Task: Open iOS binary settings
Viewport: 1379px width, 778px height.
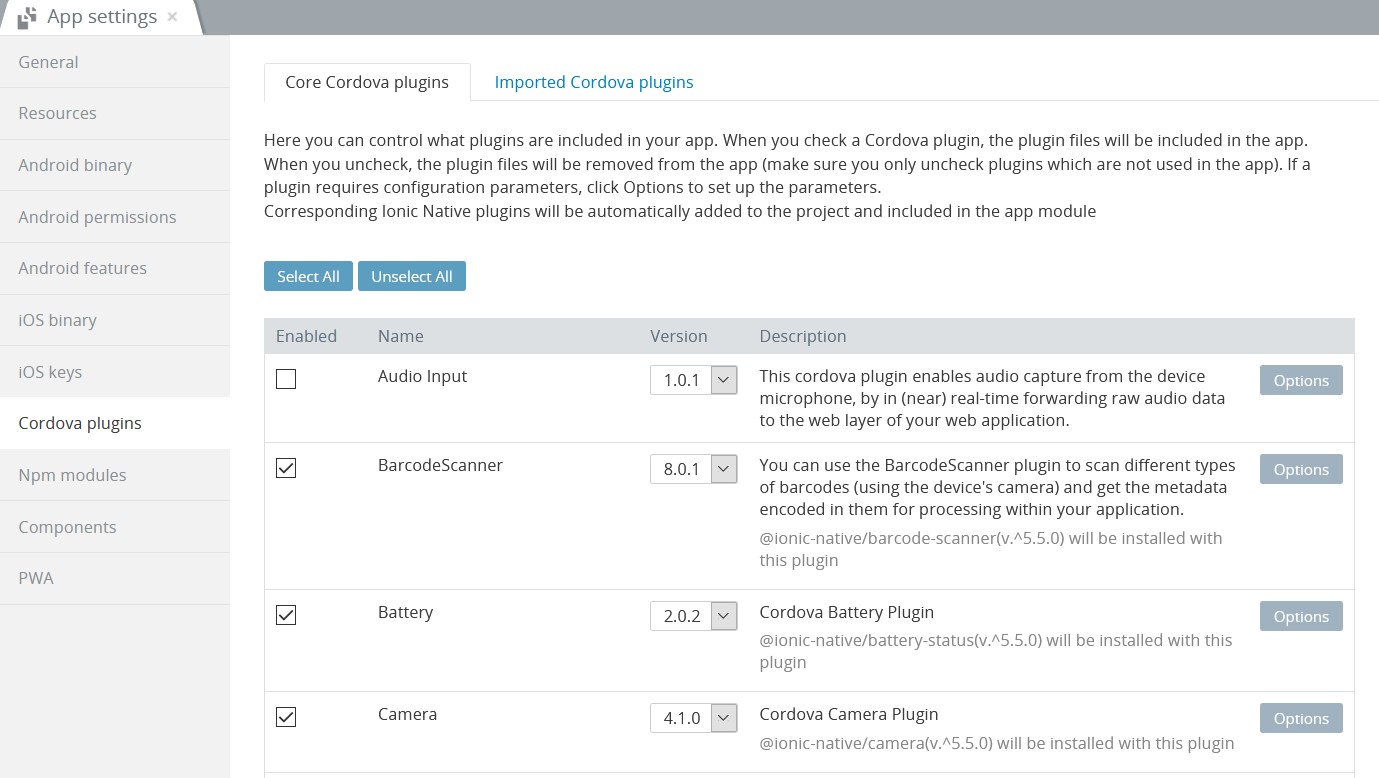Action: (x=115, y=320)
